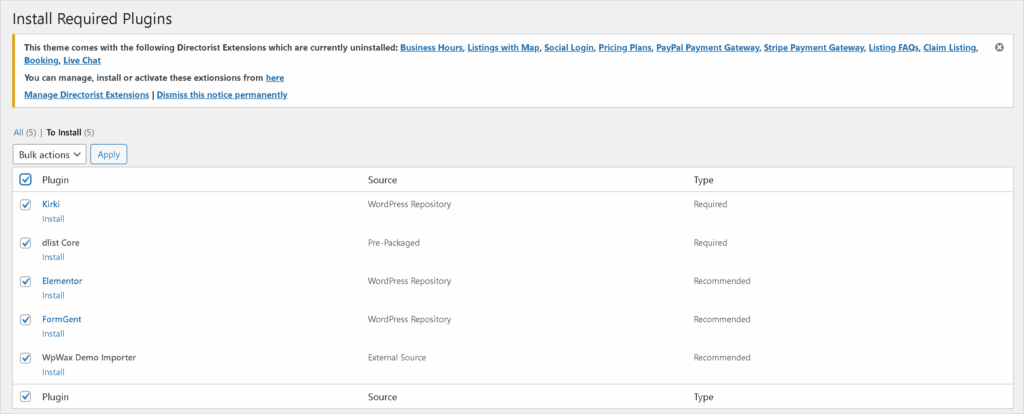Dismiss the notice with the X icon
The width and height of the screenshot is (1024, 414).
tap(999, 47)
